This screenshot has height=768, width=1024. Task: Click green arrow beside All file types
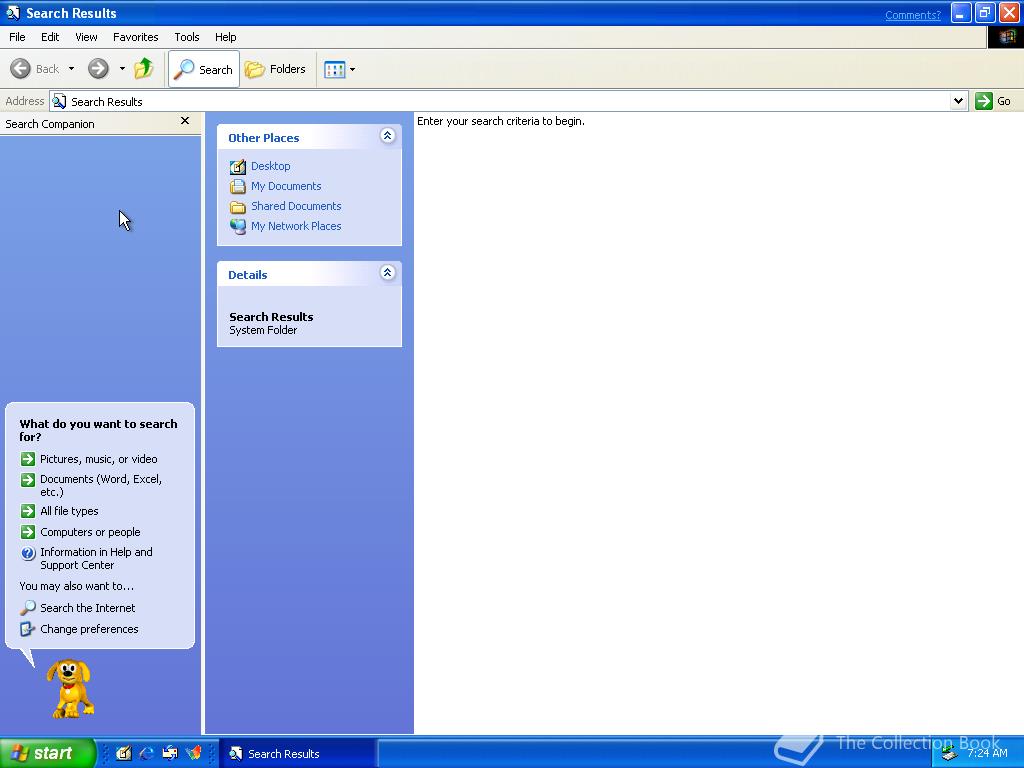pyautogui.click(x=27, y=511)
